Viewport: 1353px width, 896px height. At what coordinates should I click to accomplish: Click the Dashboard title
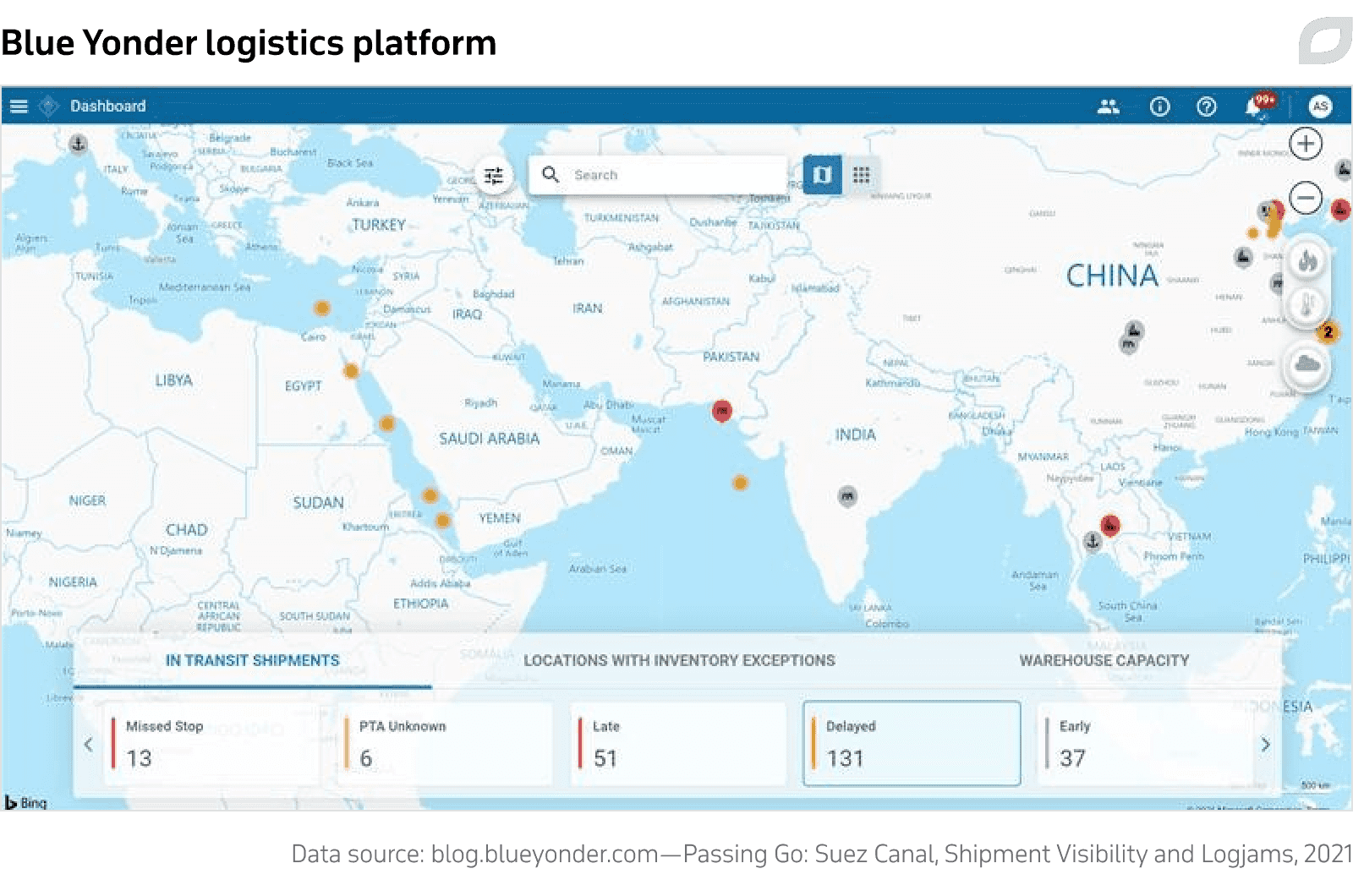click(x=108, y=106)
